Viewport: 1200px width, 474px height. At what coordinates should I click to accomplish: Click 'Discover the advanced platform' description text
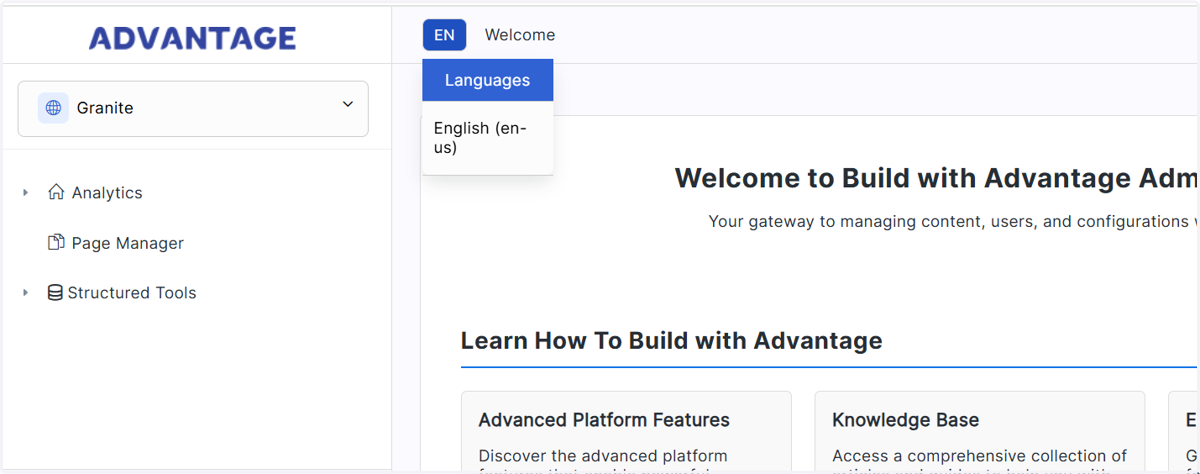click(603, 456)
